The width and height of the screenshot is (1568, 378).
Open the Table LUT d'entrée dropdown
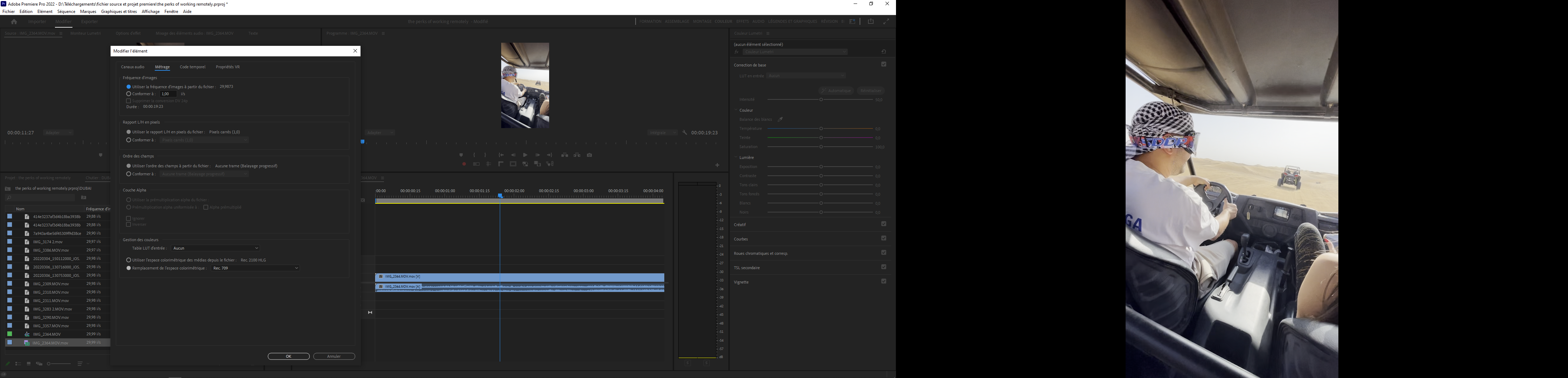[216, 248]
